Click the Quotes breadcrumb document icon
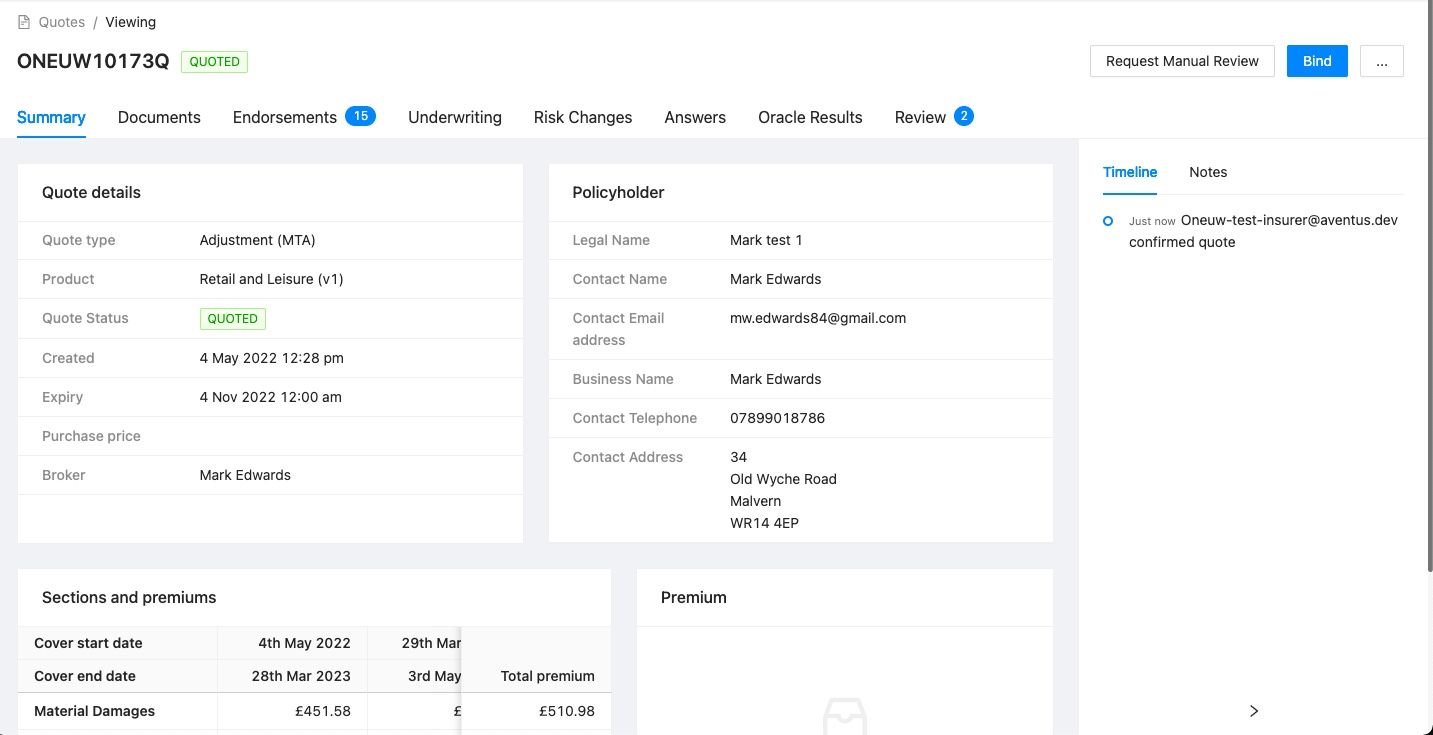Viewport: 1433px width, 735px height. click(x=24, y=22)
